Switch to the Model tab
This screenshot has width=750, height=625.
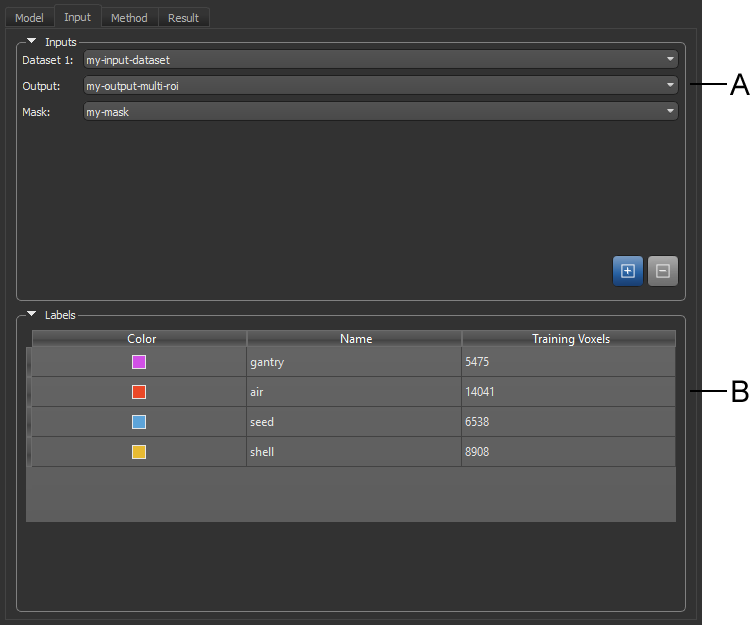[x=29, y=18]
